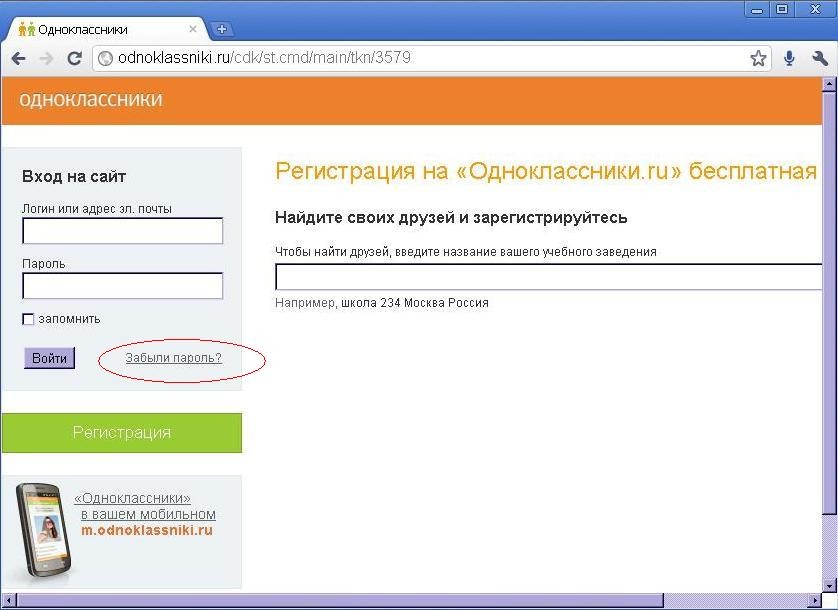Screen dimensions: 838x610
Task: Activate voice search microphone icon
Action: pos(789,58)
